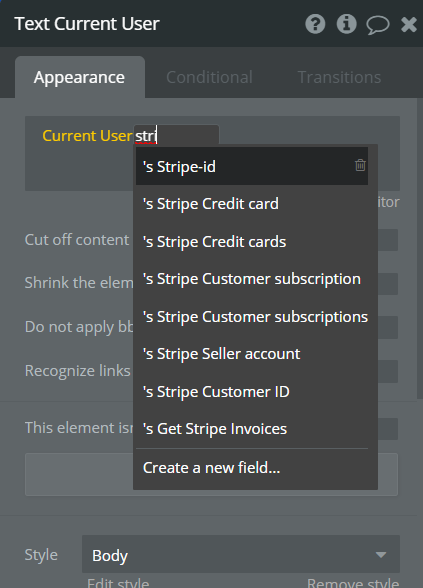Click the yellow Current User expression
423x588 pixels.
(87, 135)
